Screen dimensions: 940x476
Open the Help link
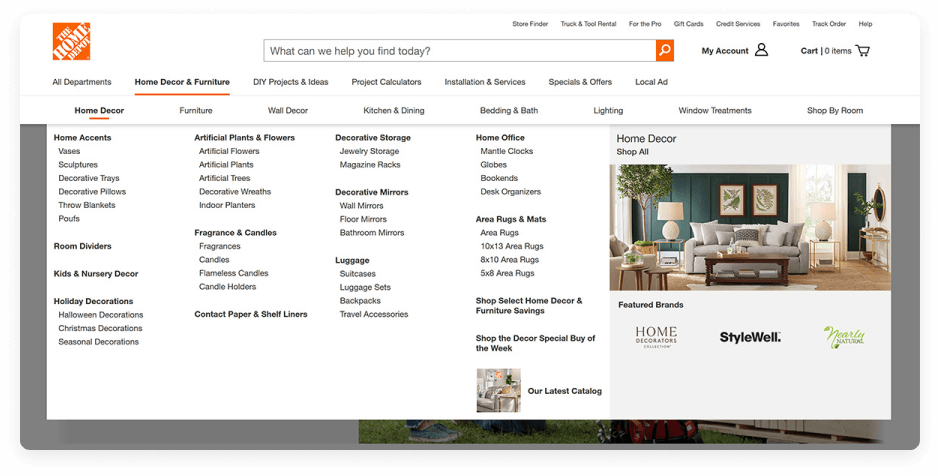pos(865,24)
